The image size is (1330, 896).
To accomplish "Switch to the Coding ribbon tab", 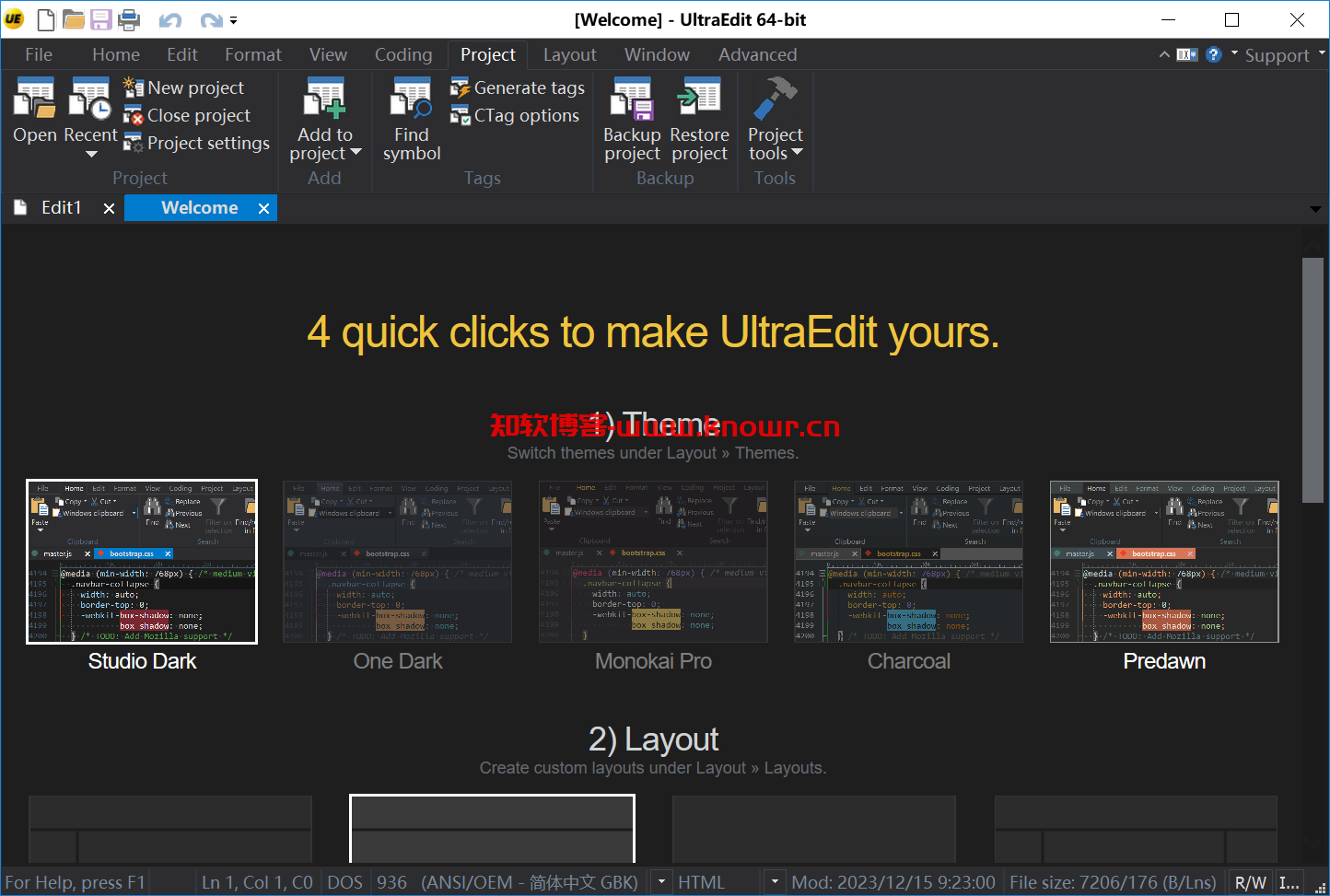I will (x=403, y=54).
